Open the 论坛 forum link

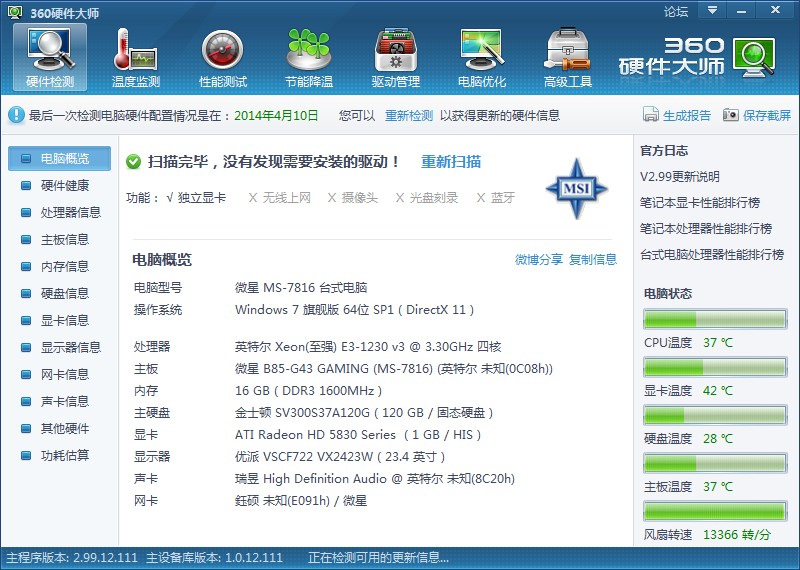(x=676, y=11)
